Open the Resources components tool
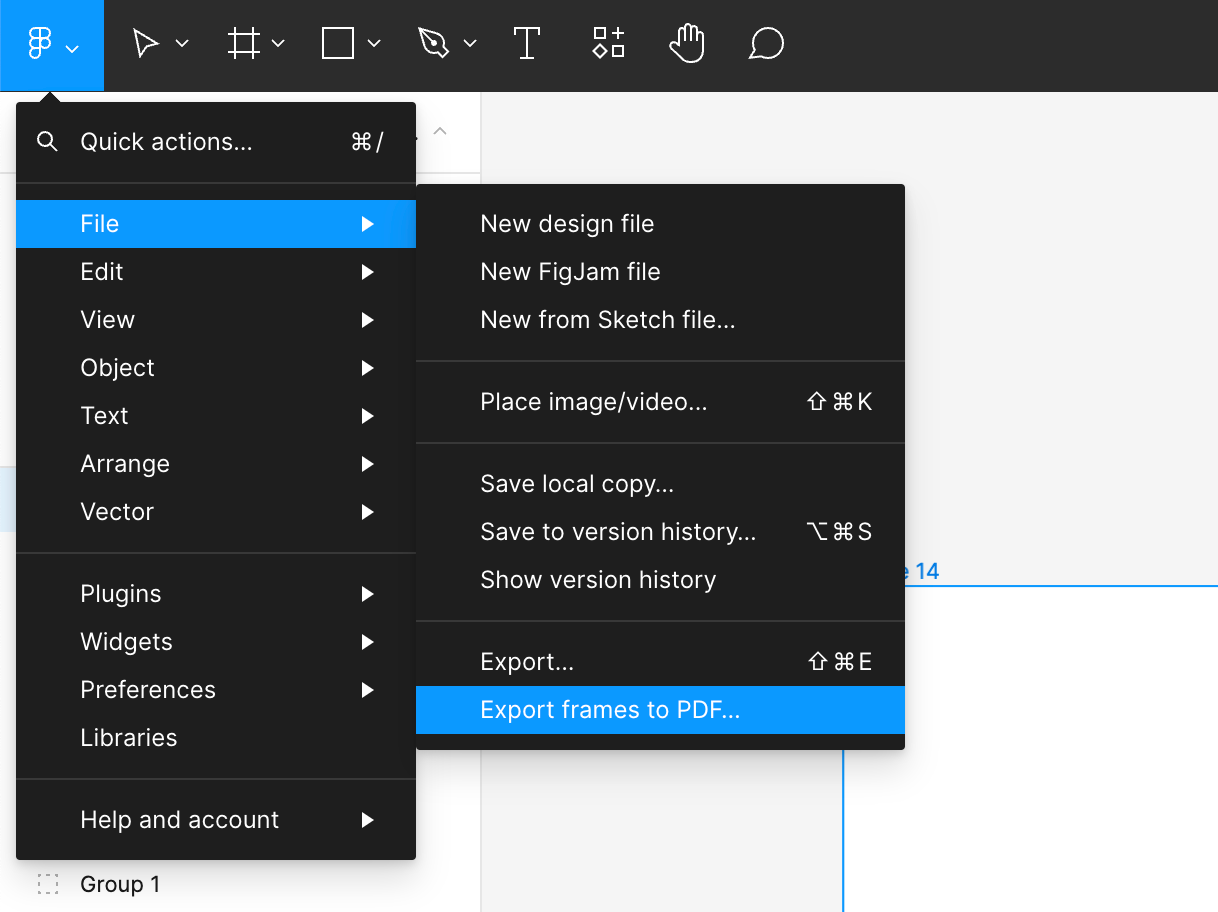Viewport: 1218px width, 912px height. 608,44
